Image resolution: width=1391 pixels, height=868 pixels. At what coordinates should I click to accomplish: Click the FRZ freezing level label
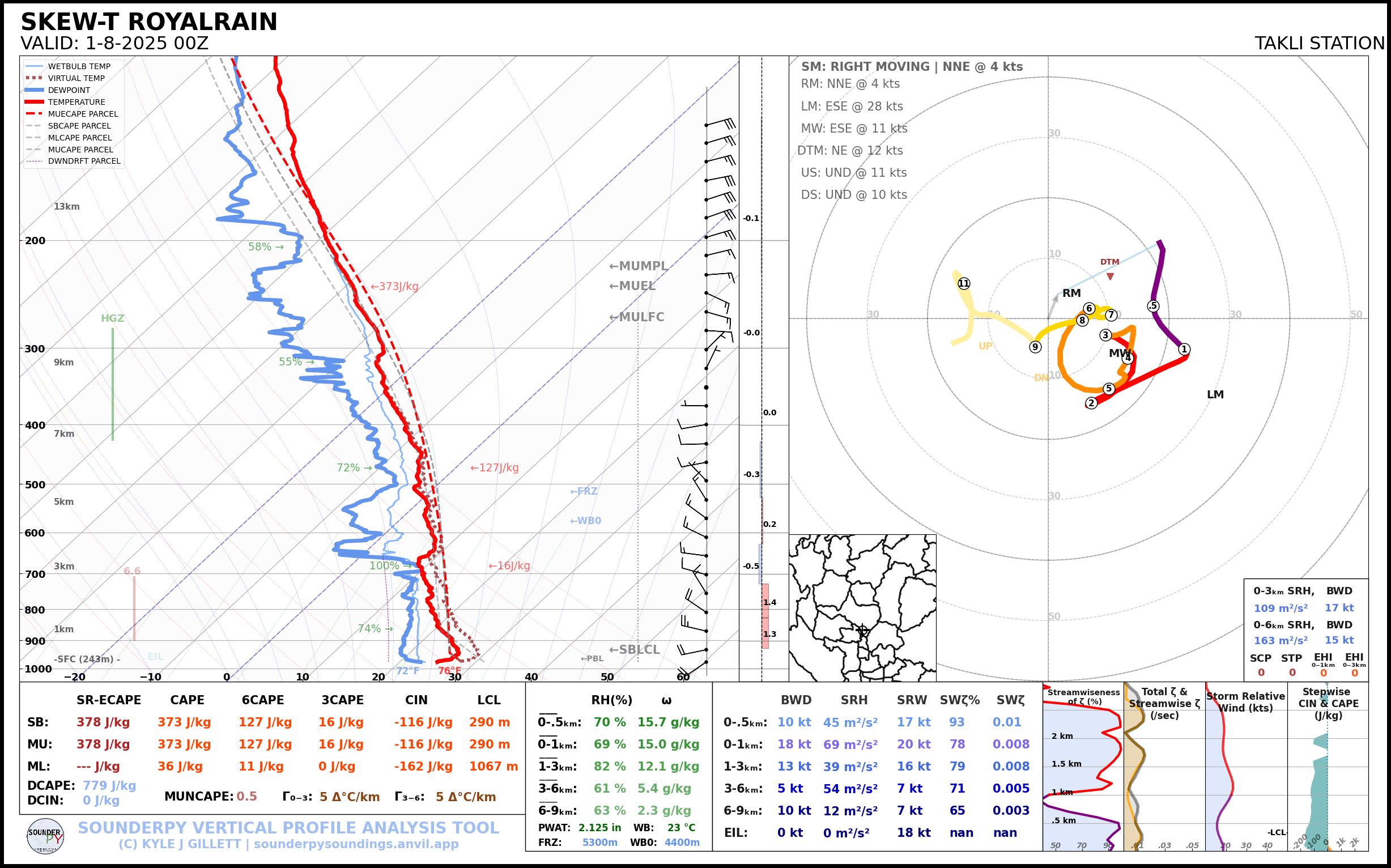point(584,491)
